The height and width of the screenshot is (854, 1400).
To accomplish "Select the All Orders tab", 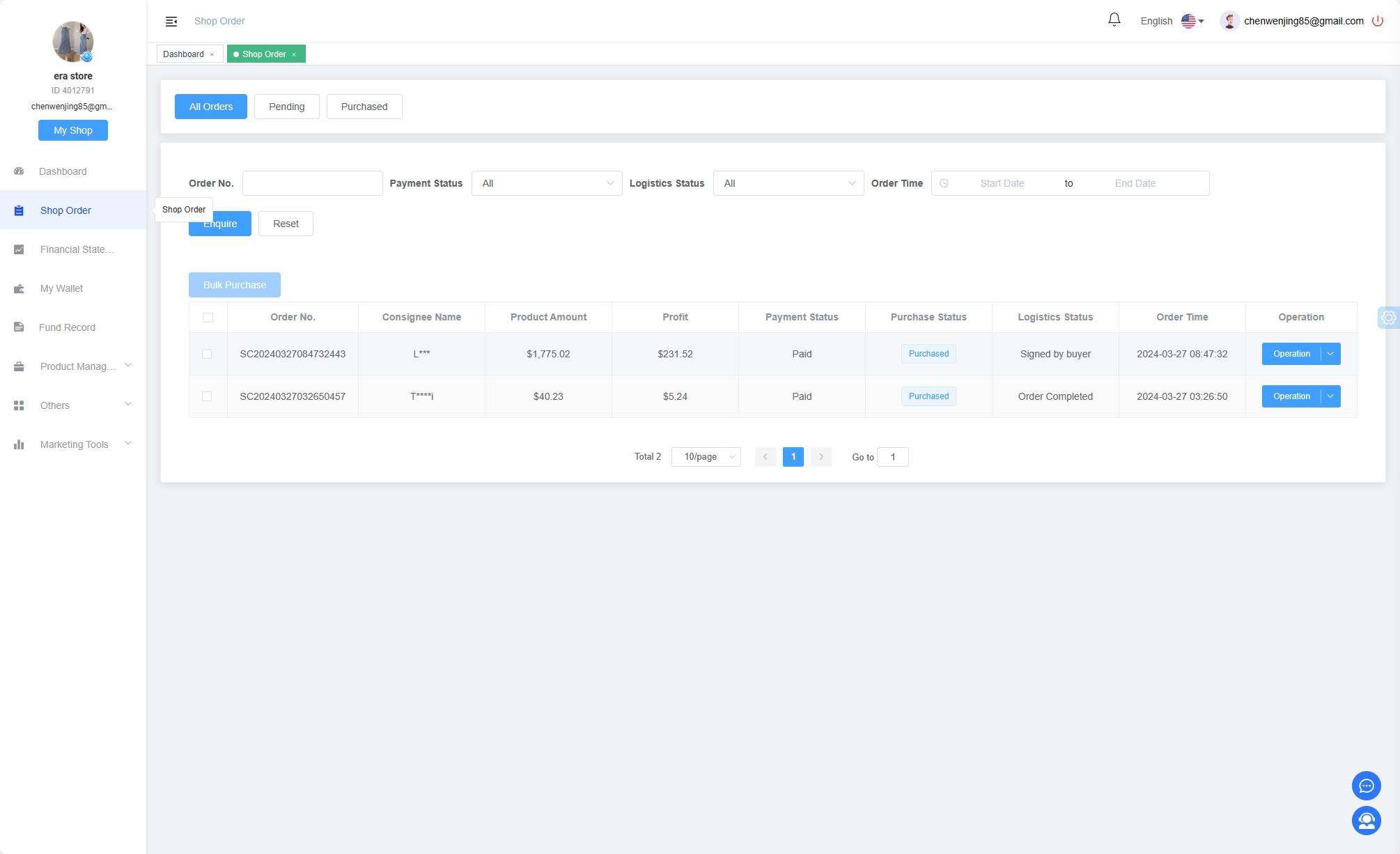I will tap(211, 106).
